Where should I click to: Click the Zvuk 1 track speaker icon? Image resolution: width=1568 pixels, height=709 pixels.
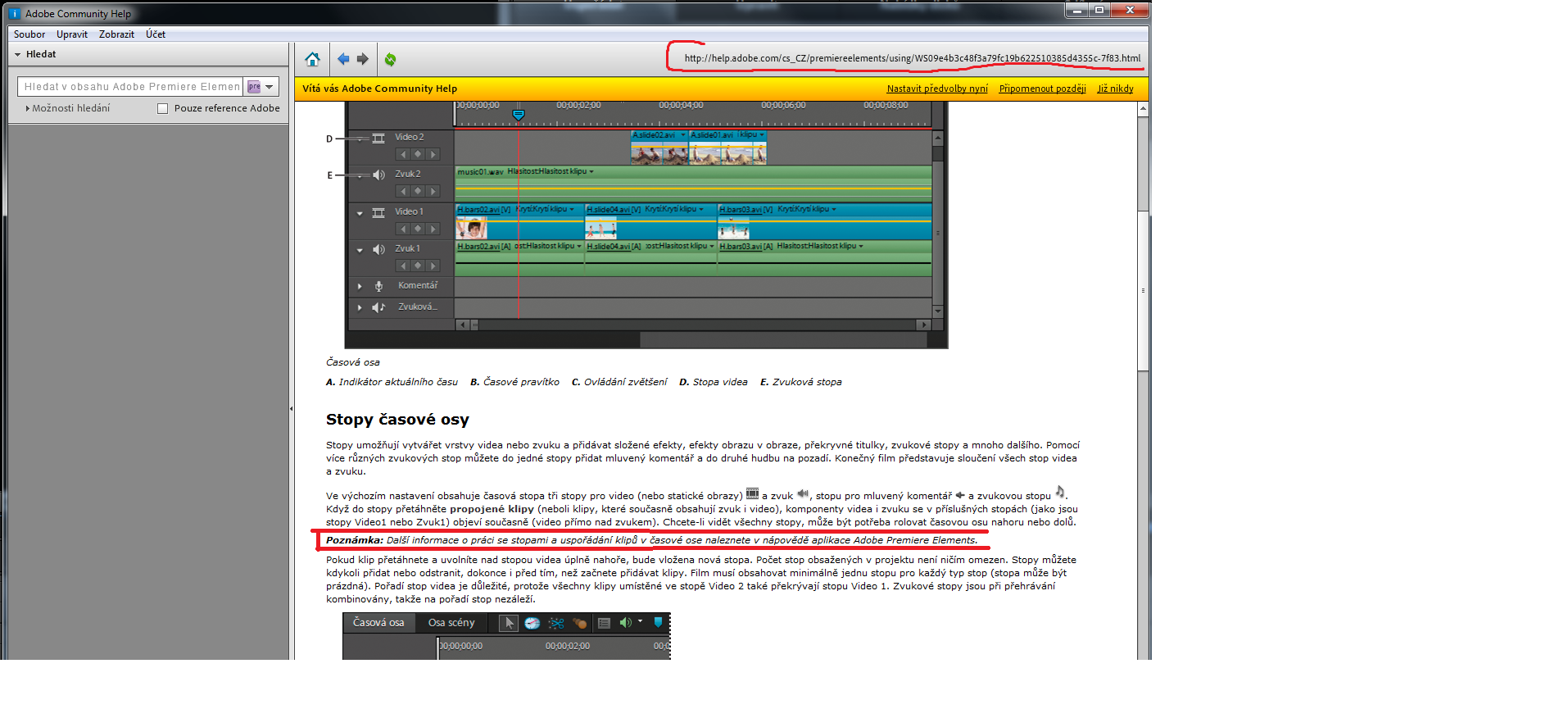(378, 249)
